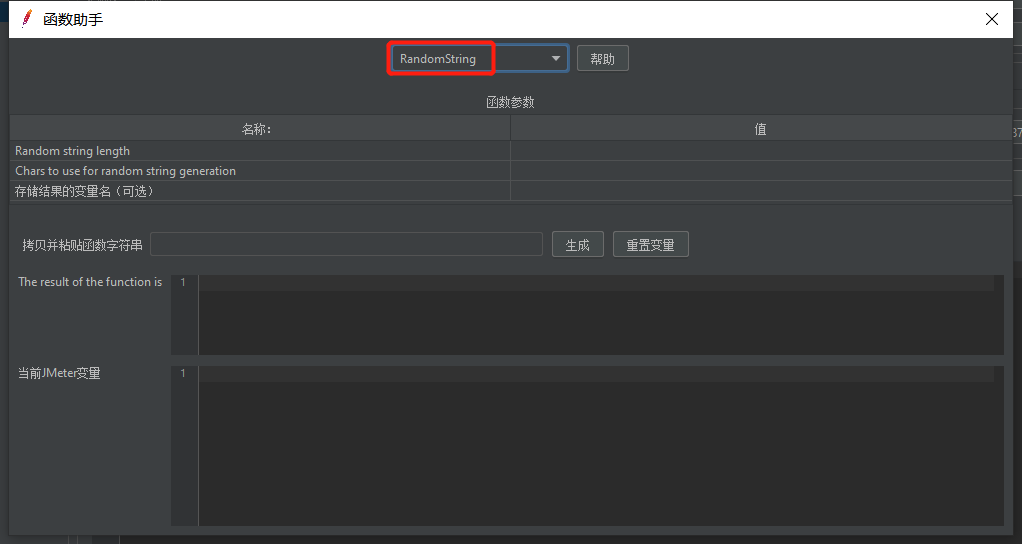Click the JMeter feather icon in title bar
Viewport: 1022px width, 544px height.
[x=26, y=19]
